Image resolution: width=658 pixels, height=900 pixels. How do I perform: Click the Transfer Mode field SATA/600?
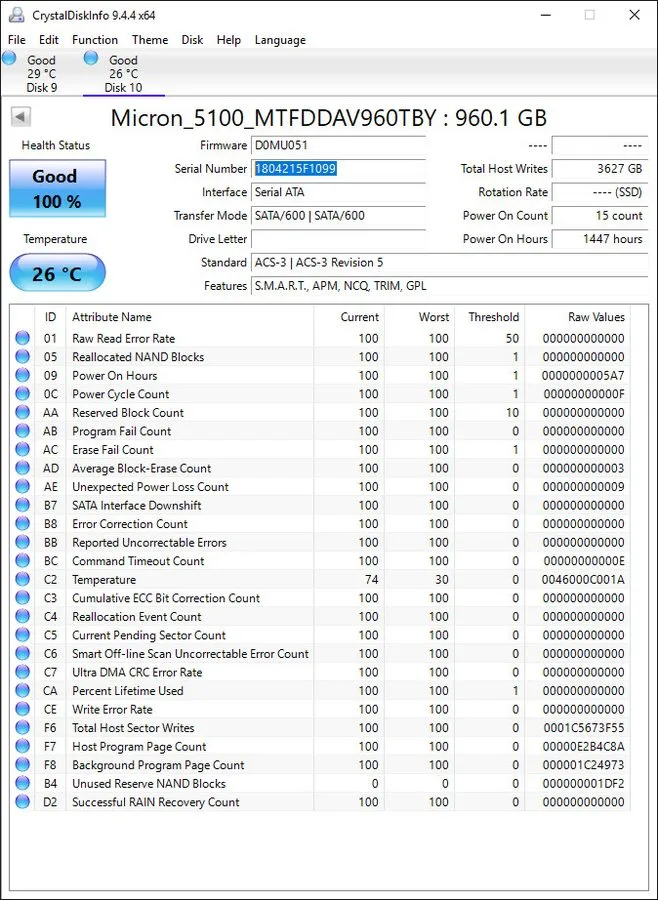[x=338, y=216]
